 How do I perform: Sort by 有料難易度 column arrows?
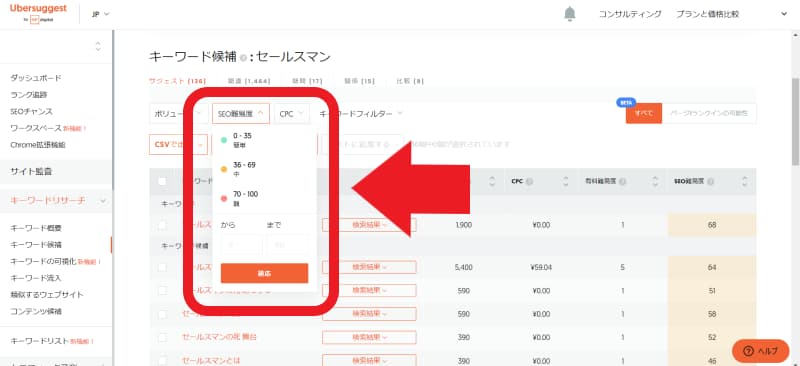click(656, 181)
